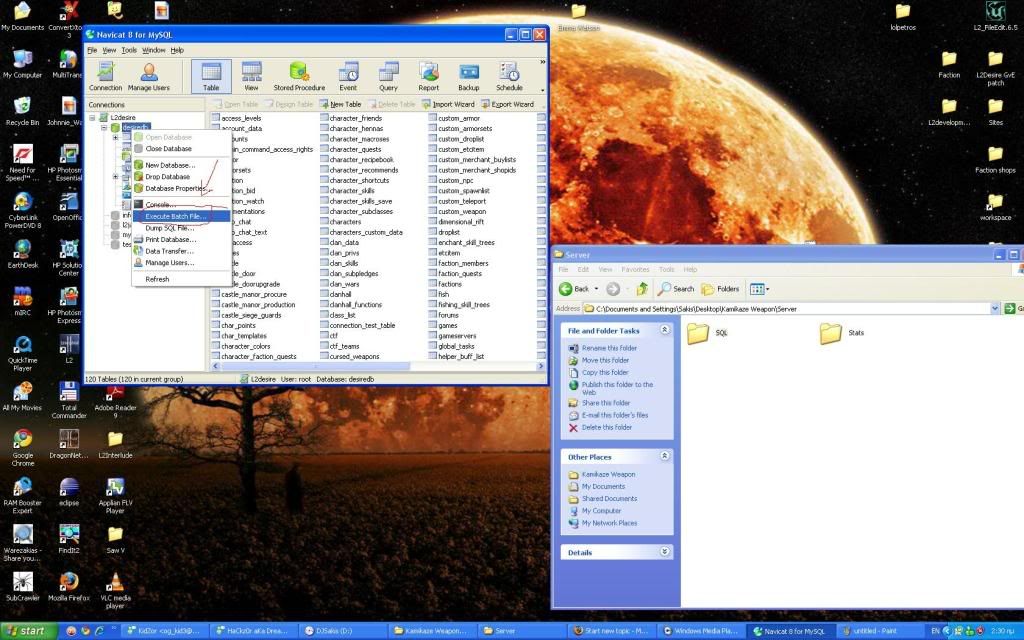Click the Backup toolbar icon
This screenshot has width=1024, height=640.
[x=468, y=76]
